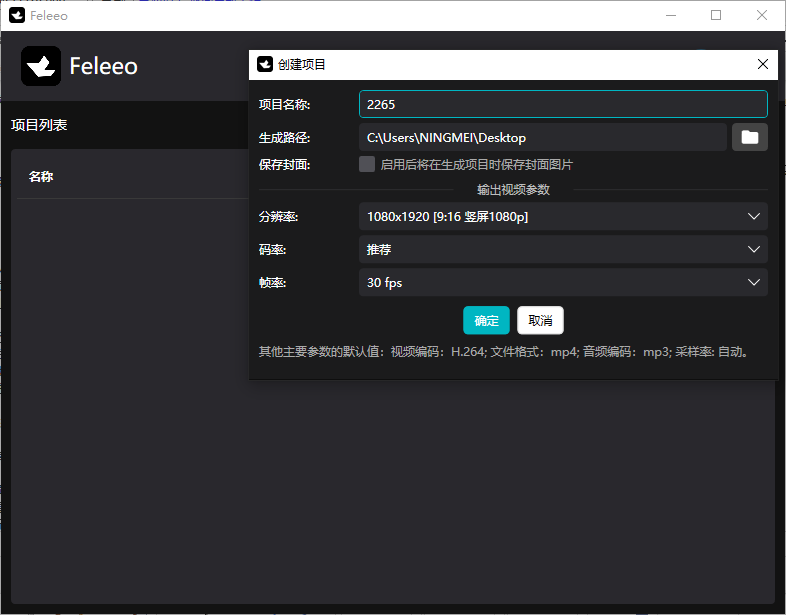Maximize the Feleeo main window
Screen dimensions: 786x615
click(716, 15)
